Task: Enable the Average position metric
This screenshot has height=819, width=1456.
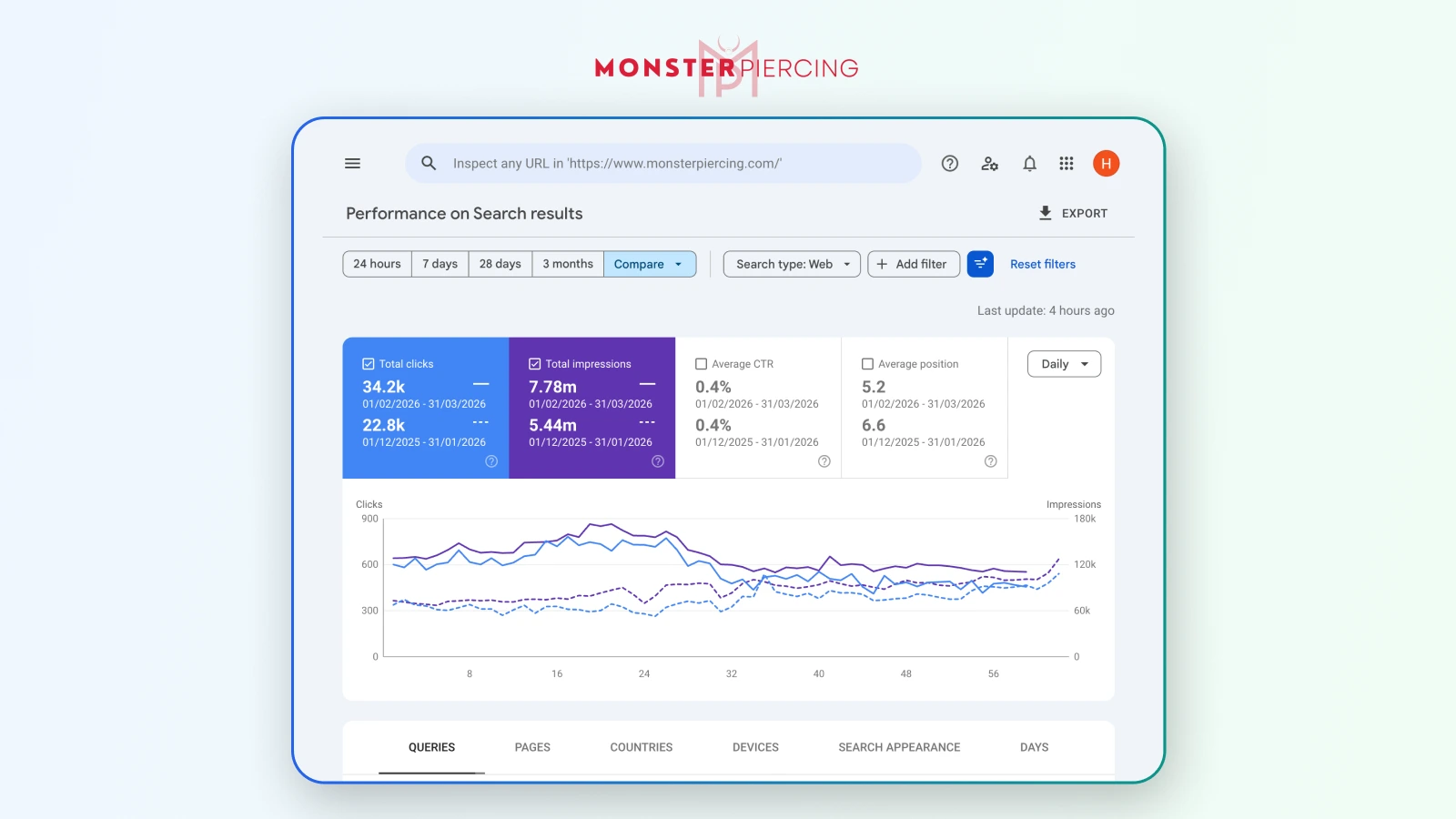Action: click(867, 363)
